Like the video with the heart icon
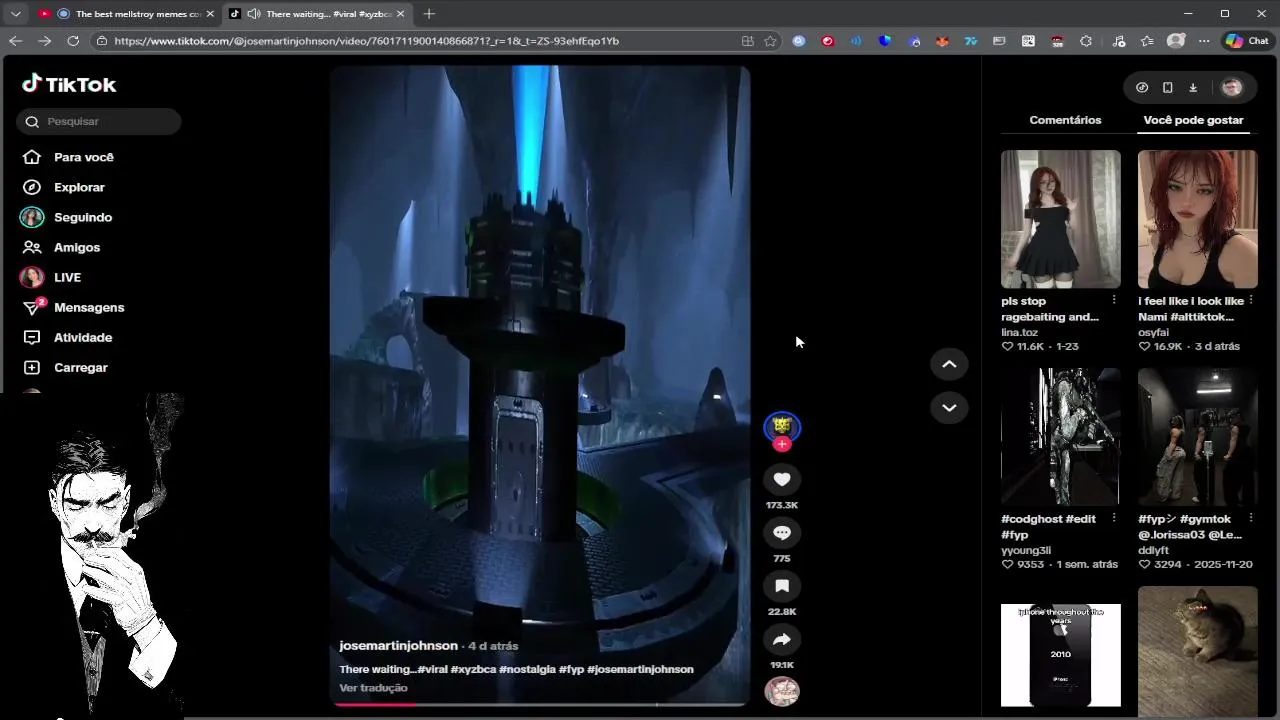 (782, 480)
